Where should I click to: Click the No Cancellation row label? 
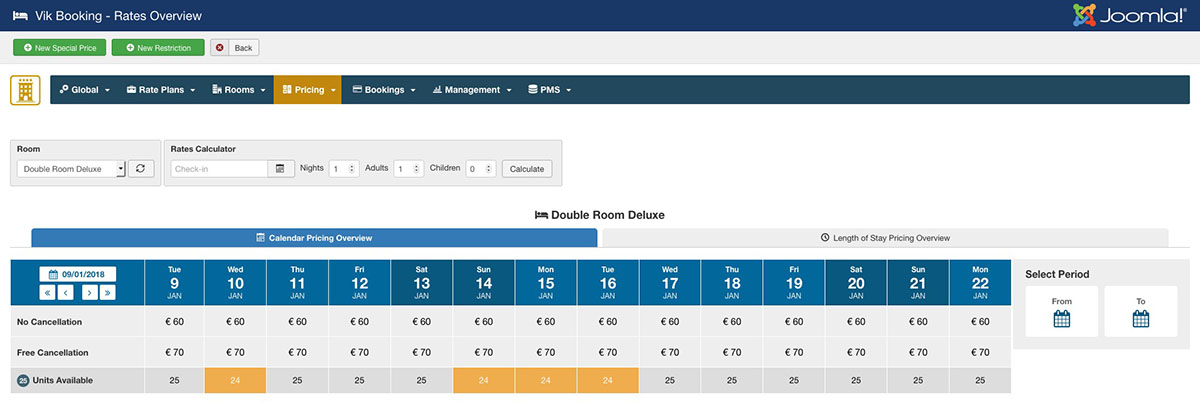[x=49, y=322]
